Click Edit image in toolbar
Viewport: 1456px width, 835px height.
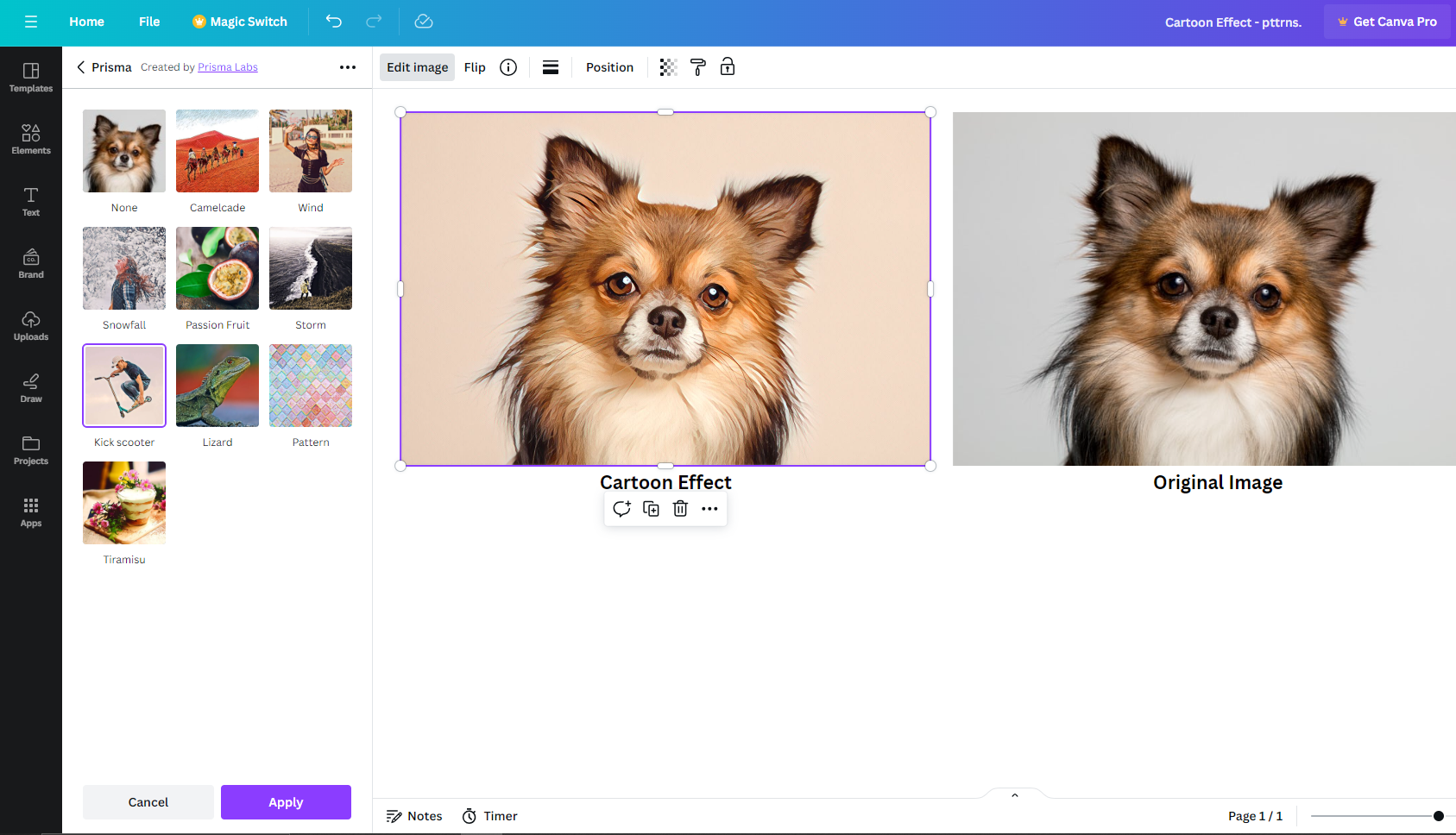[418, 67]
